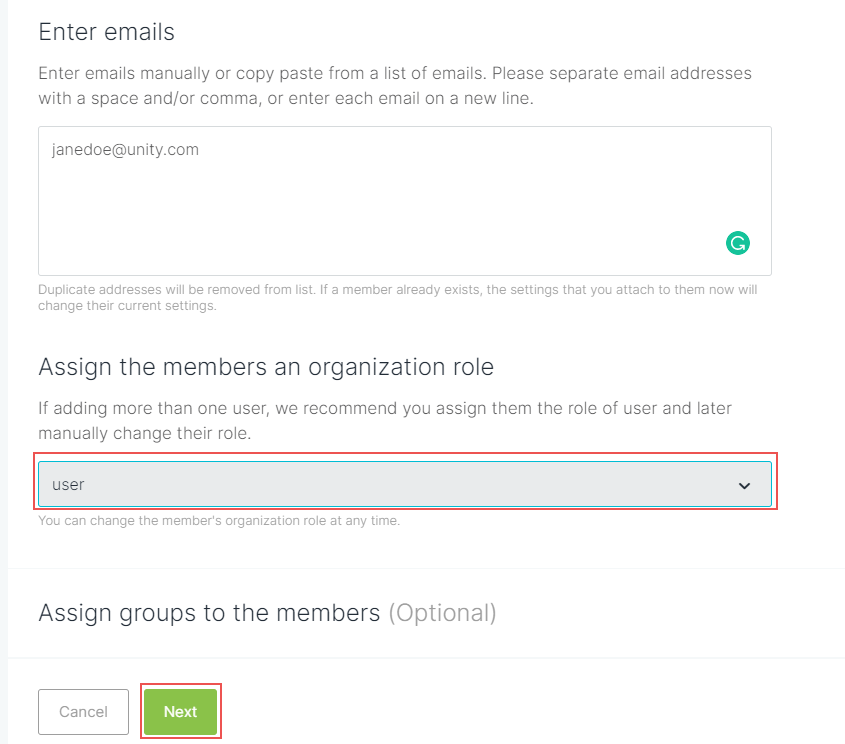This screenshot has height=744, width=845.
Task: Click the "You can change the member's organization role" note
Action: point(219,521)
